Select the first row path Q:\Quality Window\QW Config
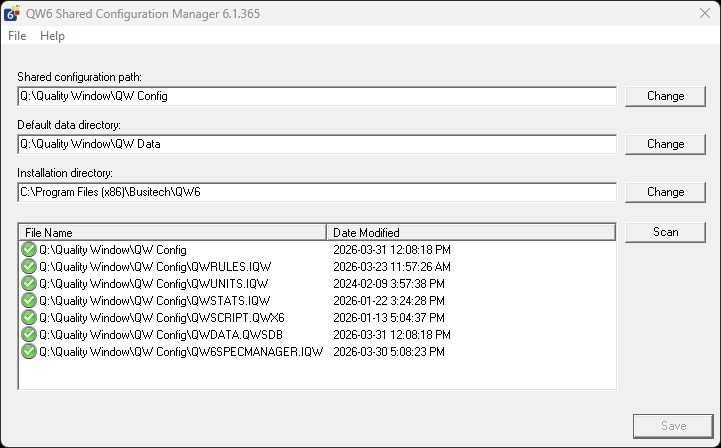The image size is (721, 448). (x=113, y=250)
